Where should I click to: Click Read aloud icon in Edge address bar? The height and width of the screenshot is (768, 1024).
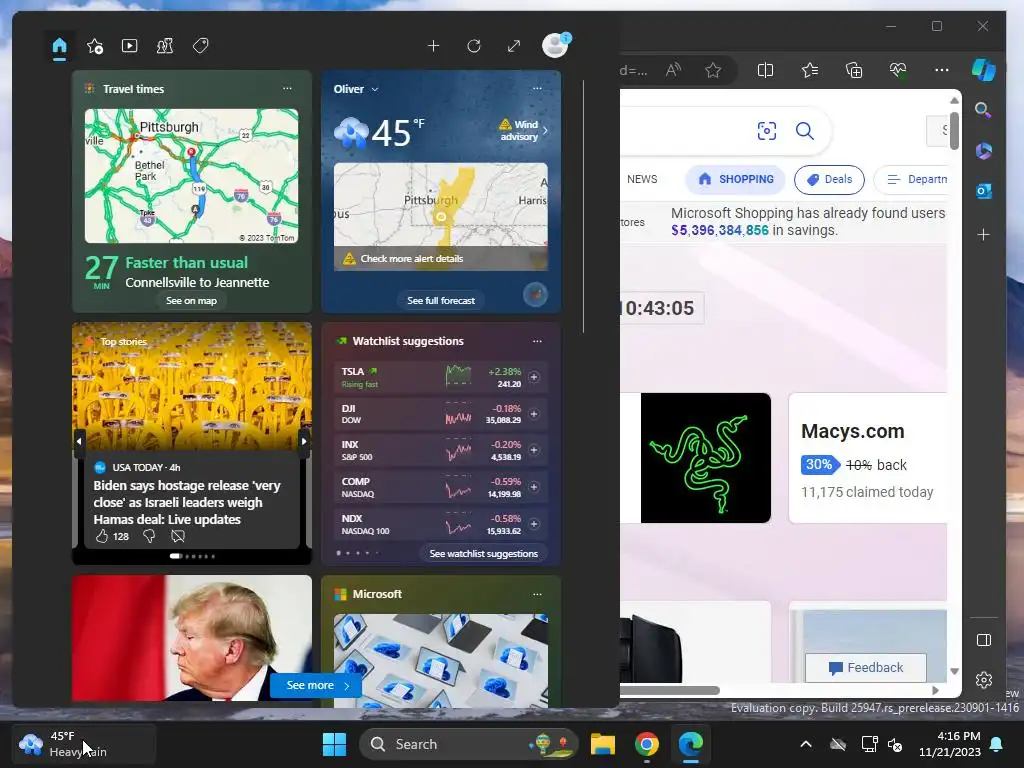tap(673, 70)
